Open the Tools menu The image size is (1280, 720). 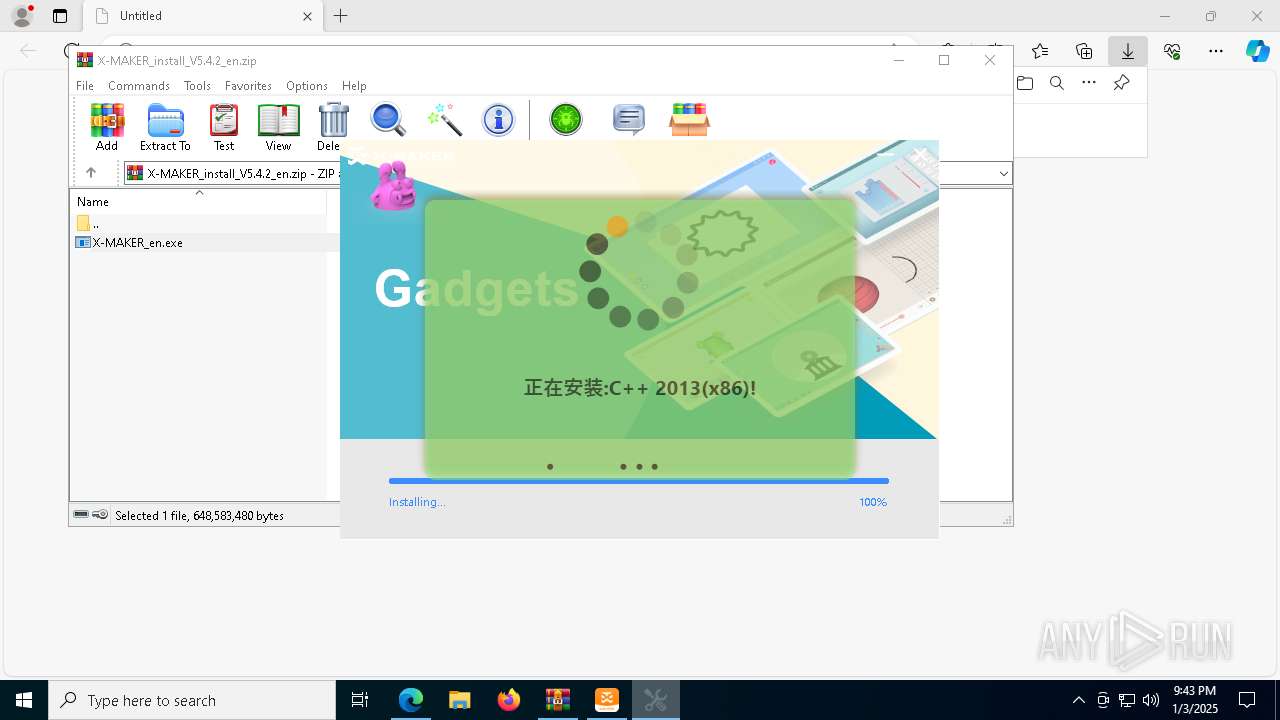click(197, 86)
